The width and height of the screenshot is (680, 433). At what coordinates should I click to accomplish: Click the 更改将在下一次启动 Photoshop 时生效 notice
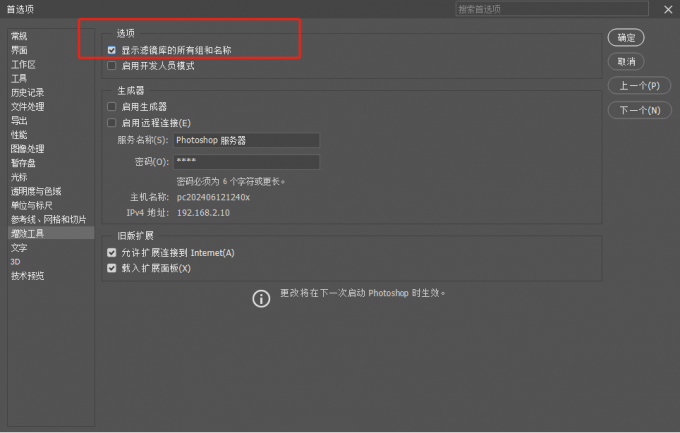[x=363, y=293]
